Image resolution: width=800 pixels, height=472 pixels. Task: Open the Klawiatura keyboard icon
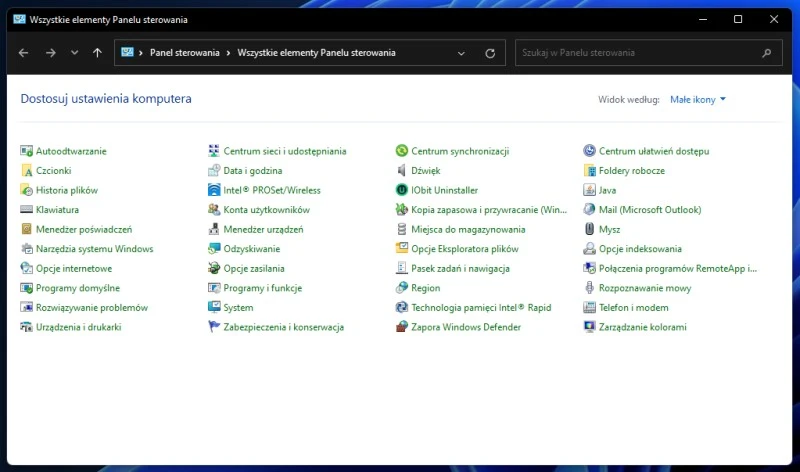point(27,210)
